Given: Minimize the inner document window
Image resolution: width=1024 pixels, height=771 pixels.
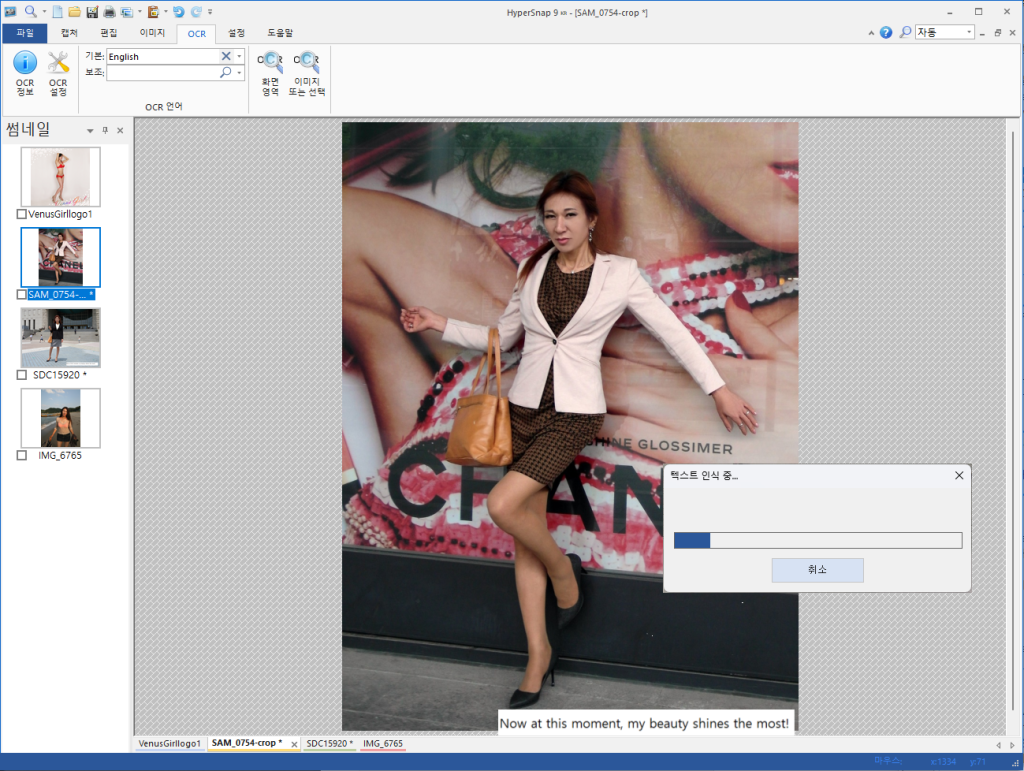Looking at the screenshot, I should click(x=982, y=33).
